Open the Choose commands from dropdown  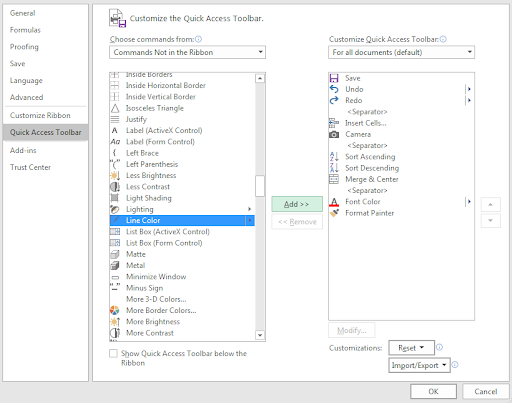(x=187, y=52)
